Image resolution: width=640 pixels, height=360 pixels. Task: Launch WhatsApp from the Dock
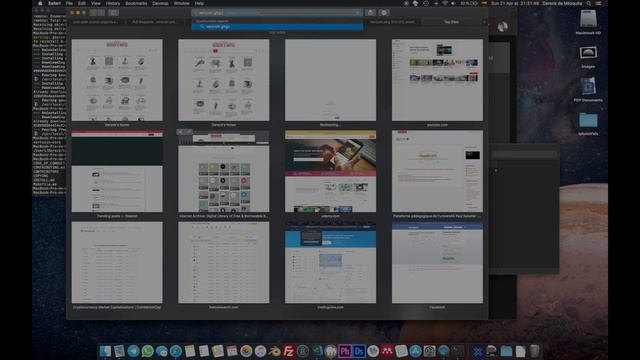147,351
